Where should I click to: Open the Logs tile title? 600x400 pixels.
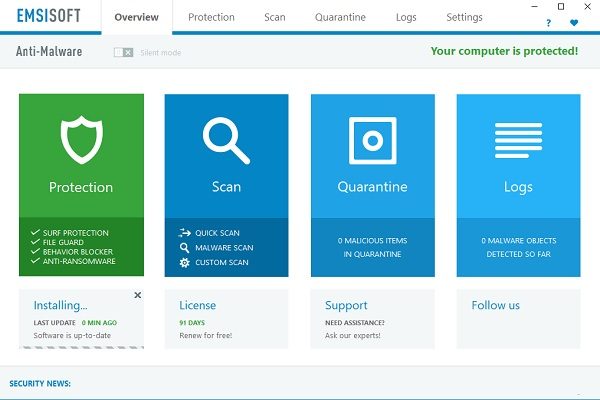pos(518,187)
